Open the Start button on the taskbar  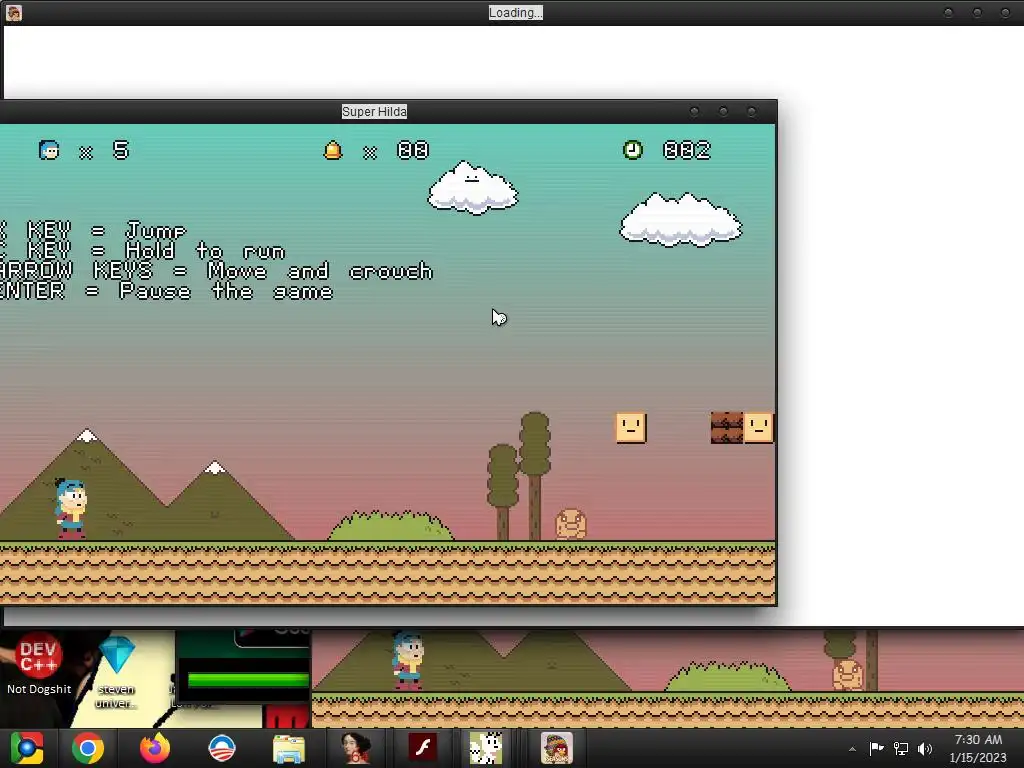[27, 748]
